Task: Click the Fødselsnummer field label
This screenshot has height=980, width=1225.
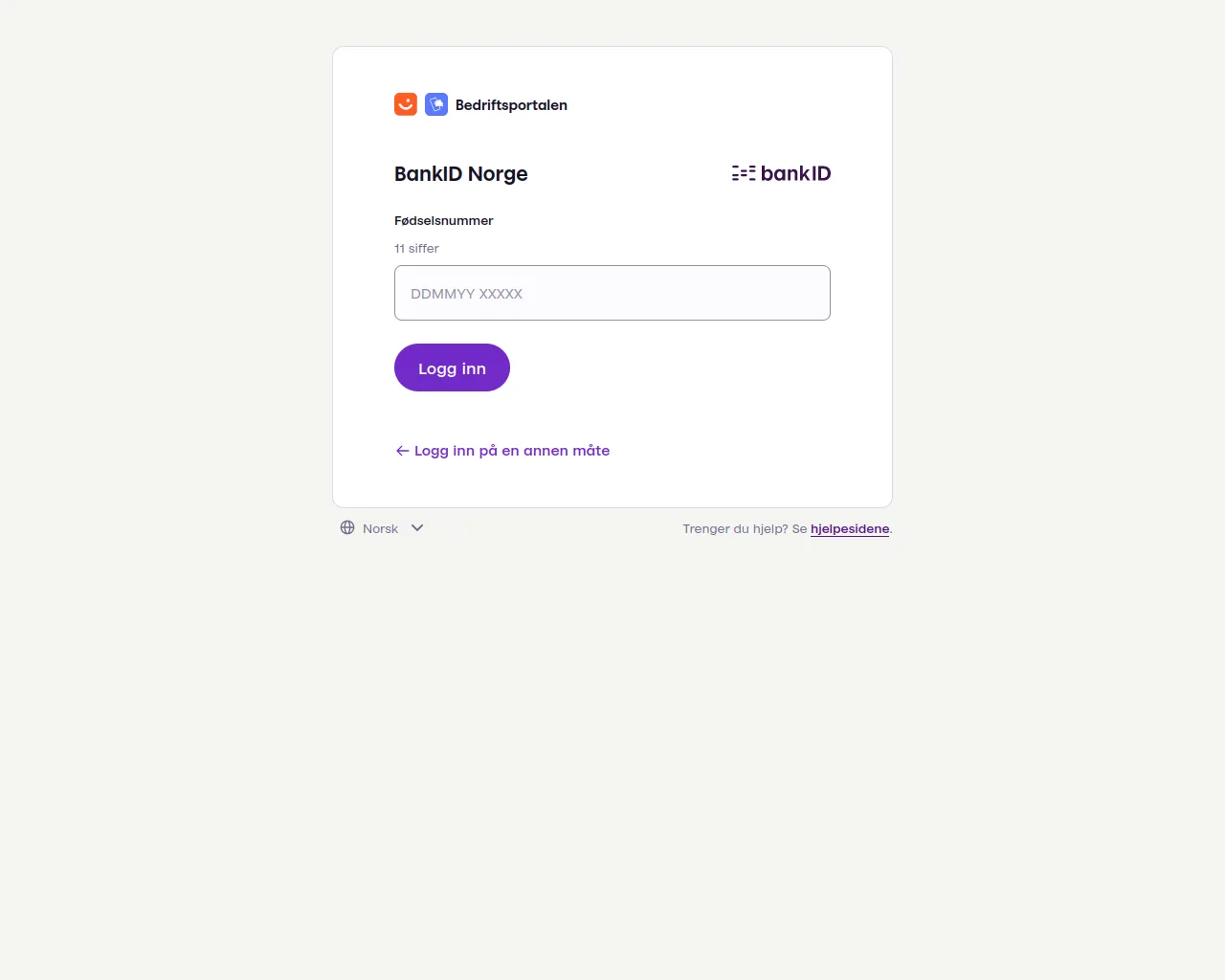Action: coord(444,220)
